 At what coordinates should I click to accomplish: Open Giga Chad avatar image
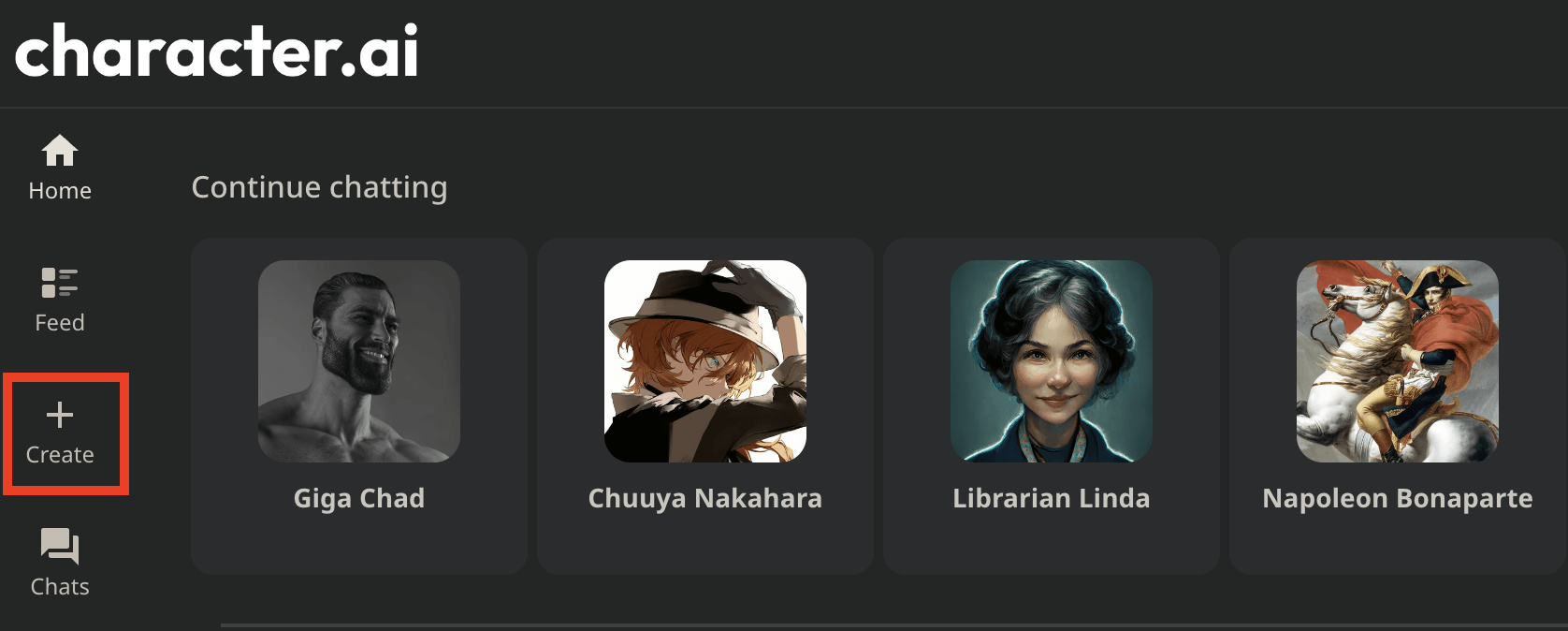click(x=359, y=361)
